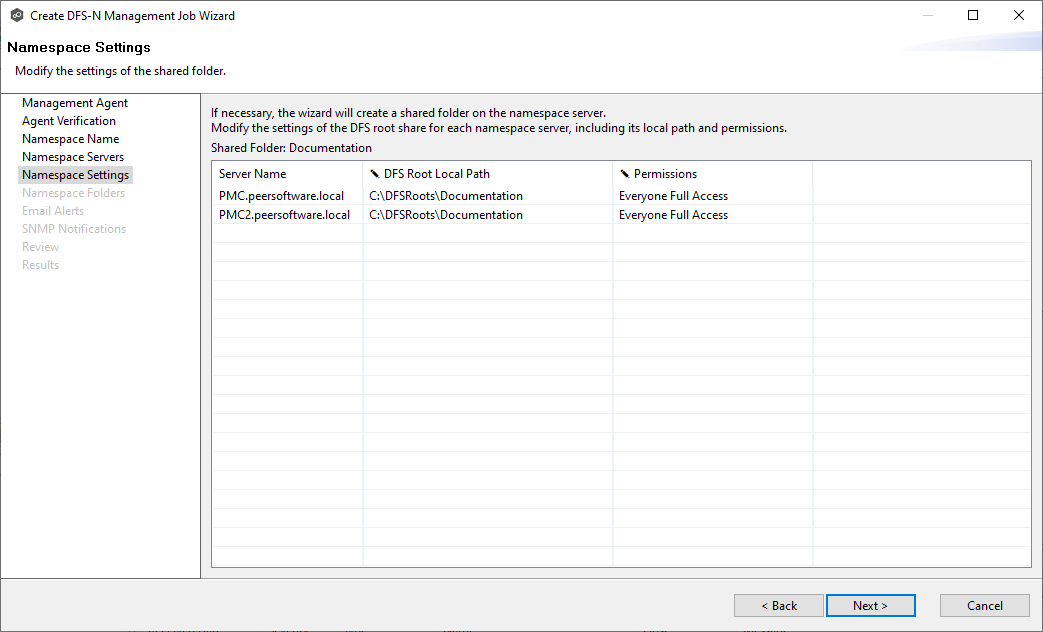
Task: Click the Permissions column header
Action: point(712,174)
